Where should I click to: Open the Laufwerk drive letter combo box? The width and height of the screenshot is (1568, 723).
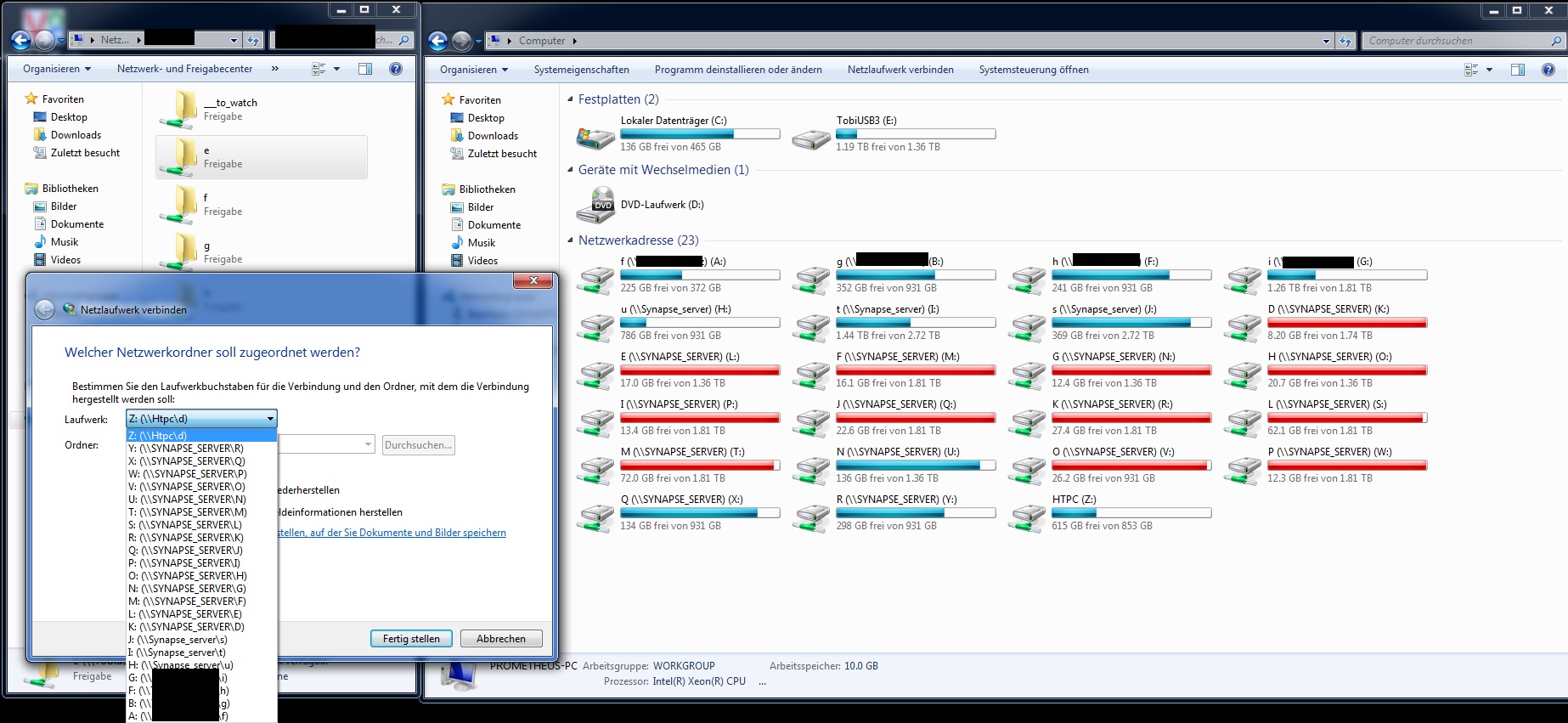click(201, 419)
